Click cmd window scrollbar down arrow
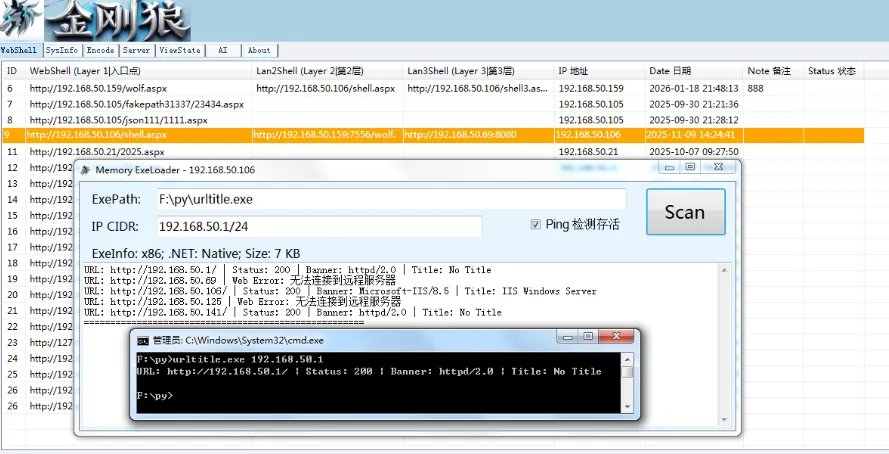This screenshot has height=454, width=889. click(x=627, y=407)
